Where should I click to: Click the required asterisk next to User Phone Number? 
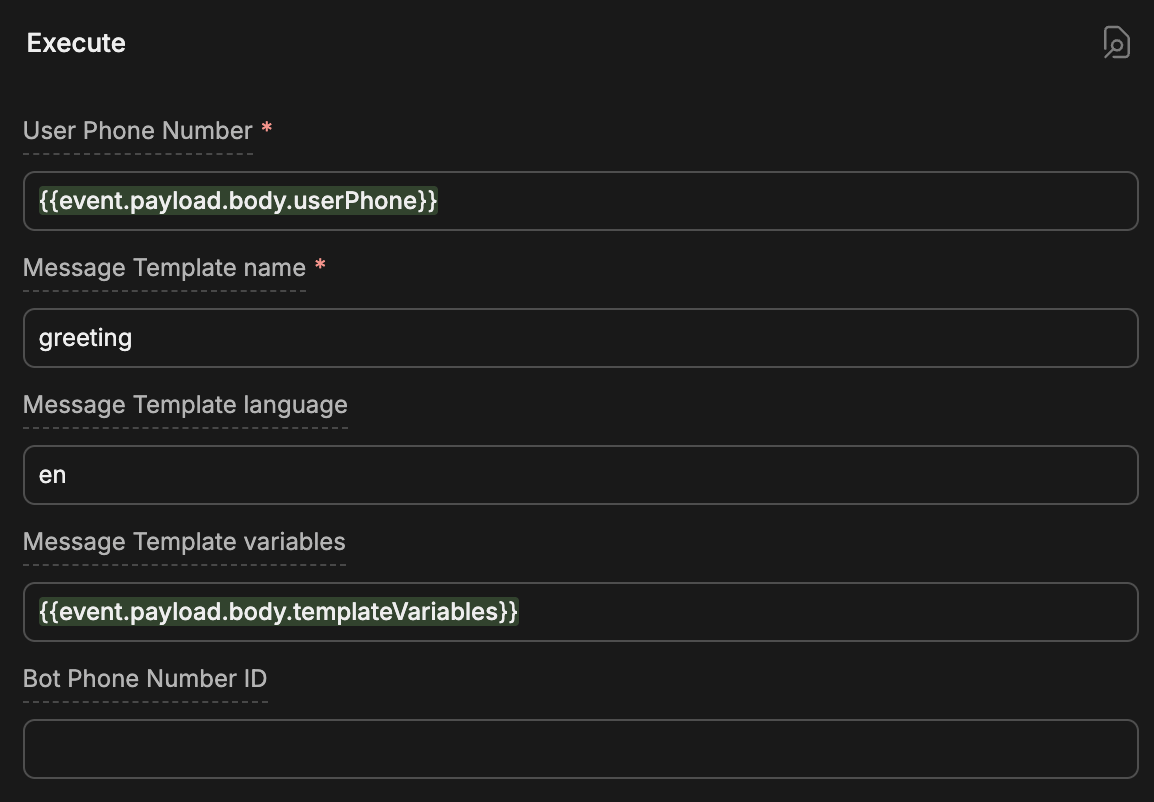coord(265,128)
